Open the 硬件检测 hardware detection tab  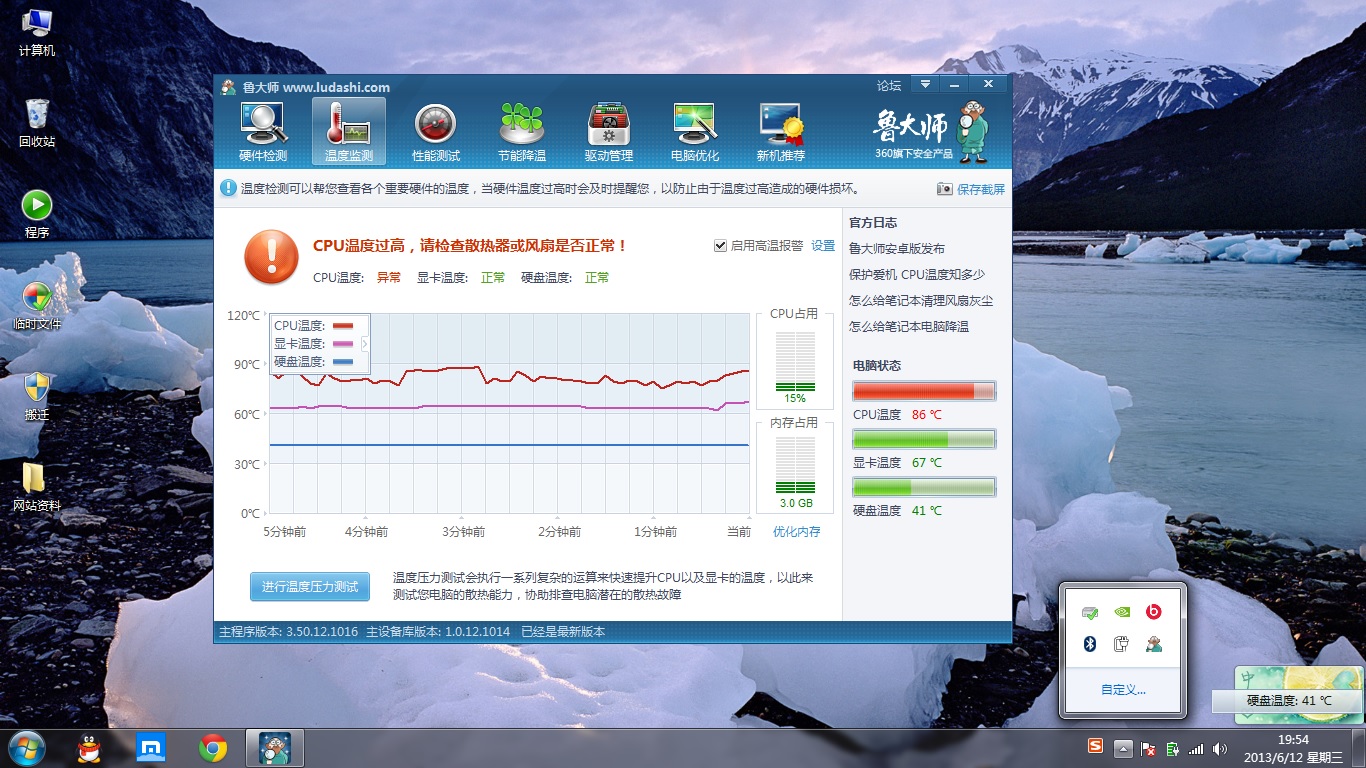(x=263, y=132)
